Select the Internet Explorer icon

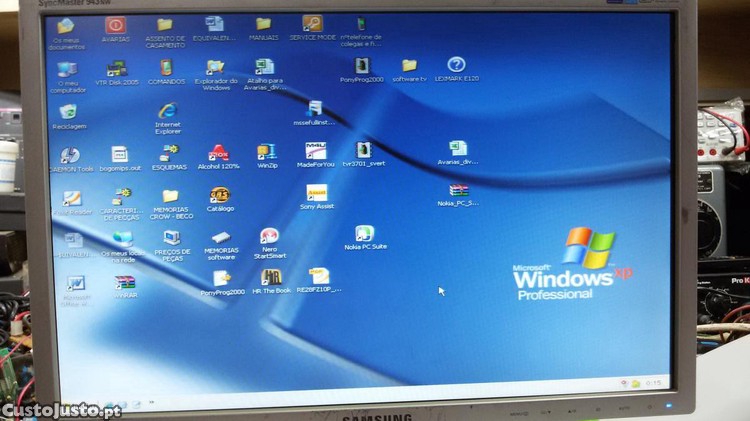pos(168,111)
